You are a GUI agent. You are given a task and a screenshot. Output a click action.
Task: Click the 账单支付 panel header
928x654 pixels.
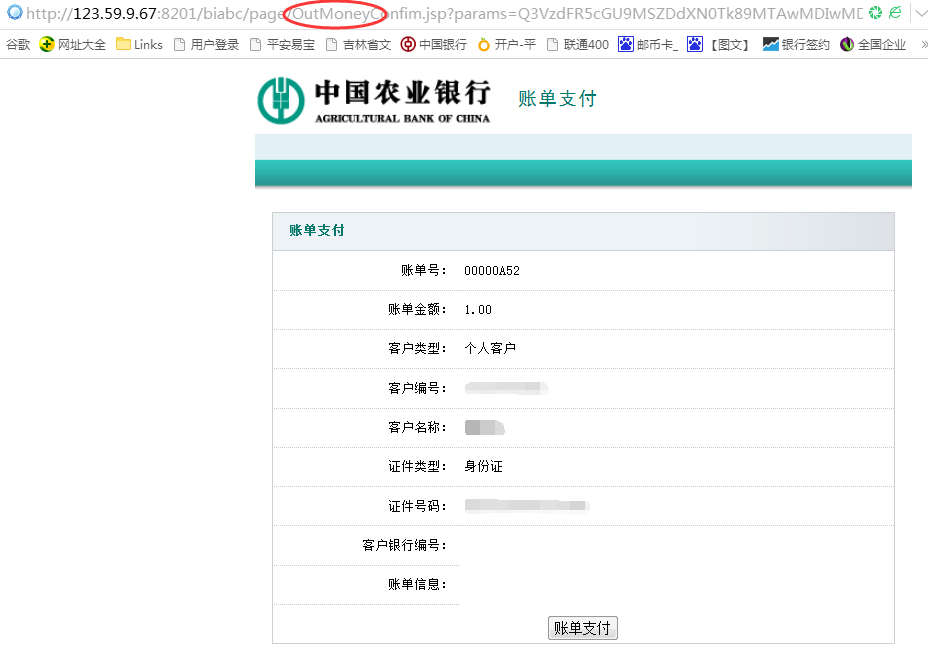[x=583, y=231]
